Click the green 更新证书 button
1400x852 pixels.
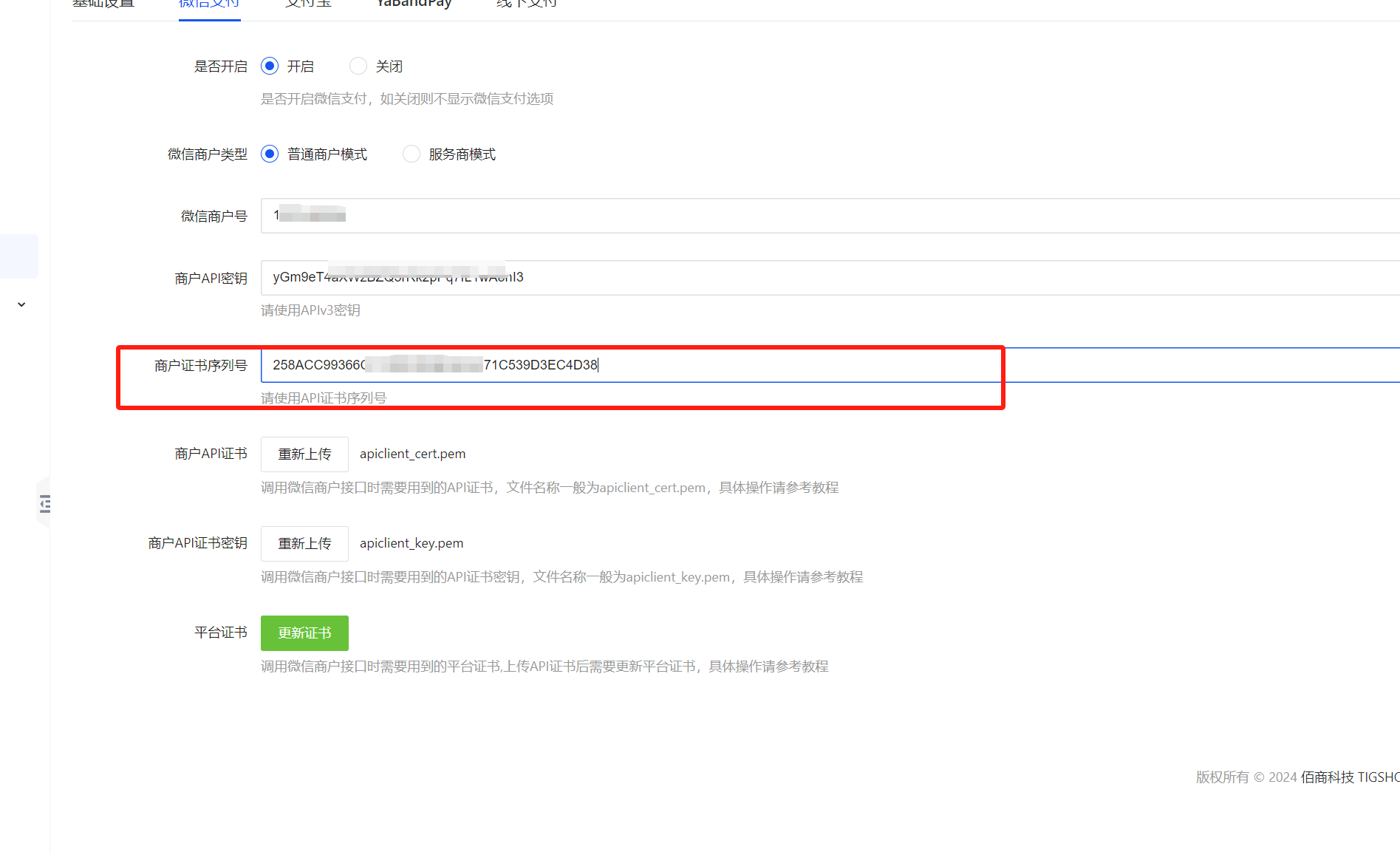click(x=304, y=633)
